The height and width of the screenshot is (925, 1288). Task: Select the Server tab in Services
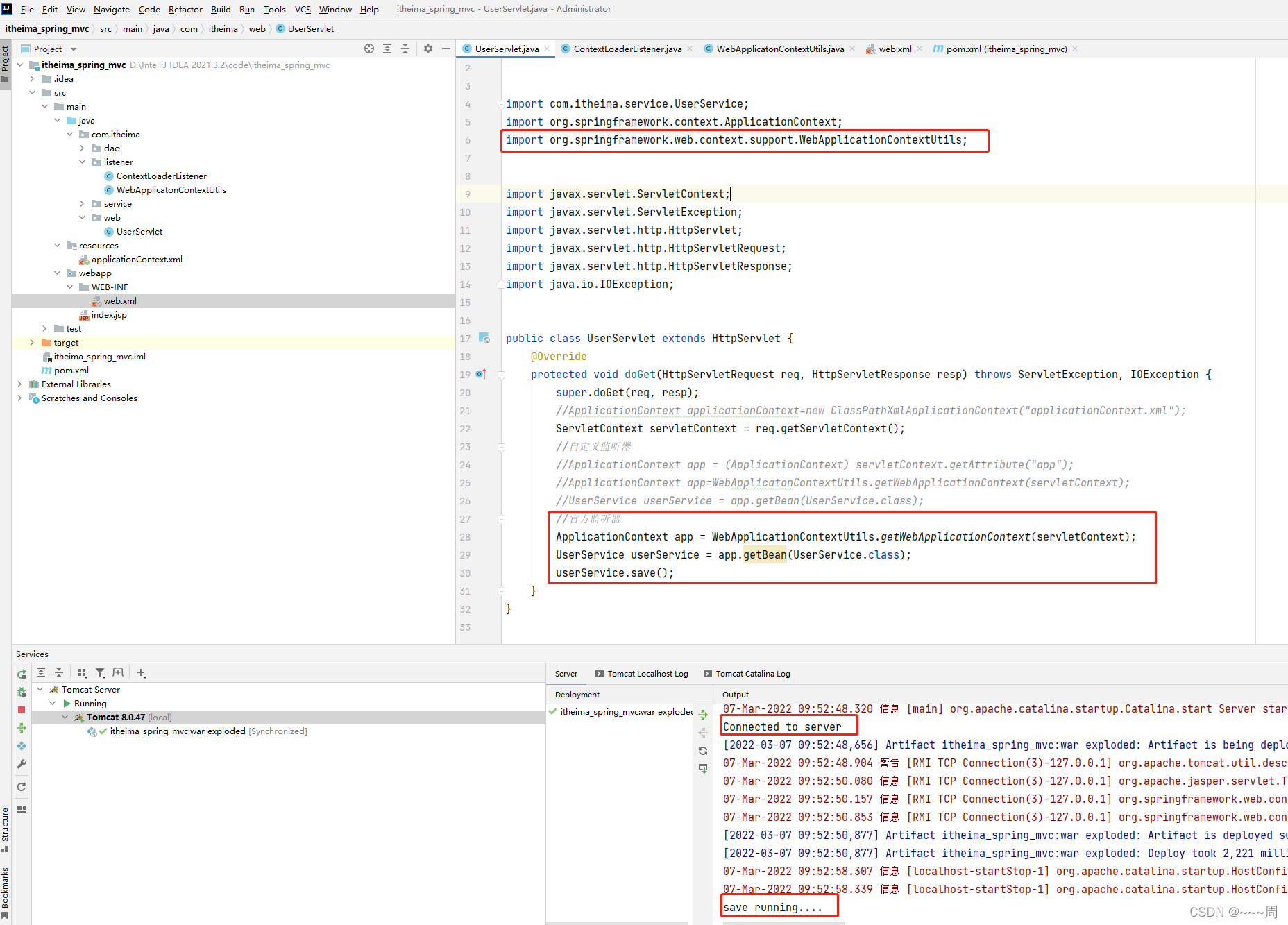[x=566, y=674]
